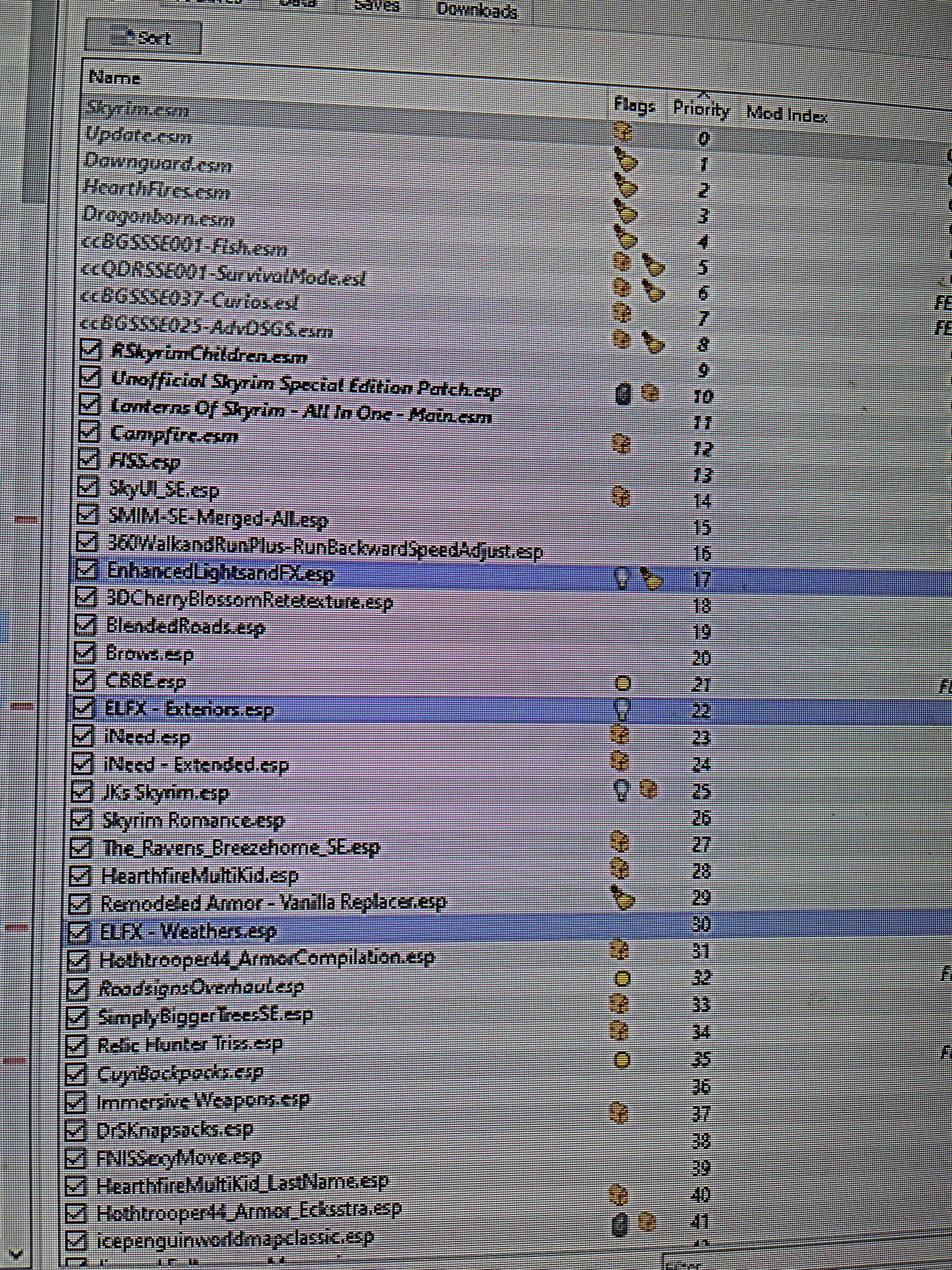The height and width of the screenshot is (1270, 952).
Task: Click the INI flag icon for Unofficial Skyrim Patch
Action: (x=624, y=394)
